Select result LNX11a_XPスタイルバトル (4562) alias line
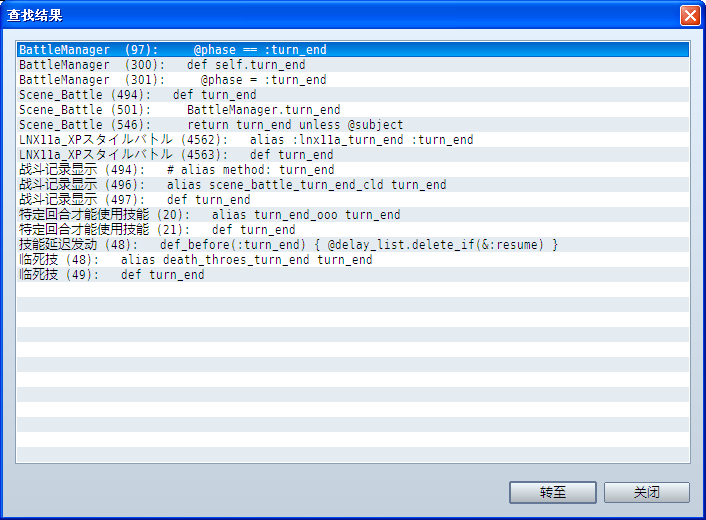This screenshot has width=706, height=520. click(353, 140)
